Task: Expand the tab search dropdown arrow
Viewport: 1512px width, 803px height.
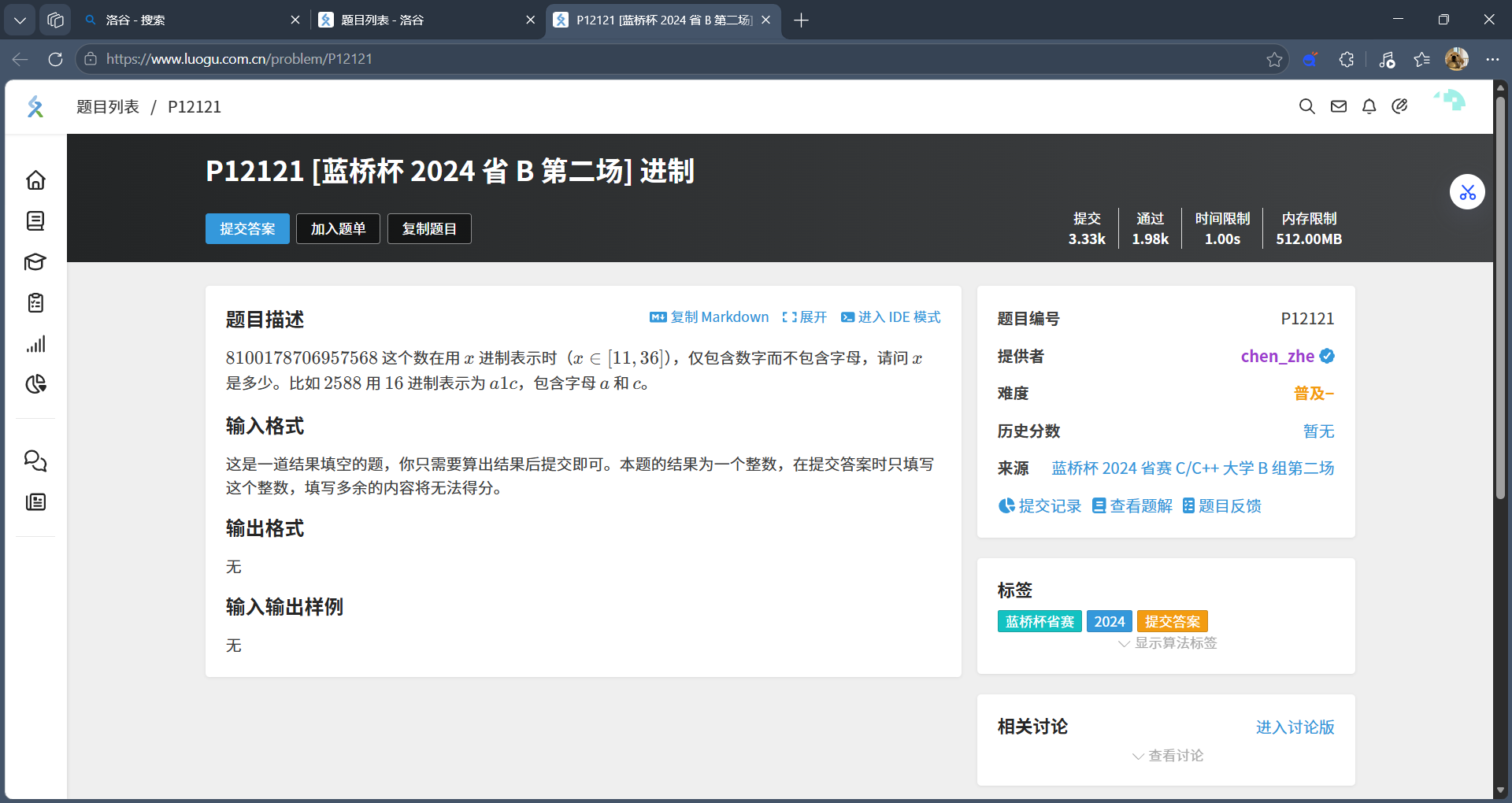Action: 20,20
